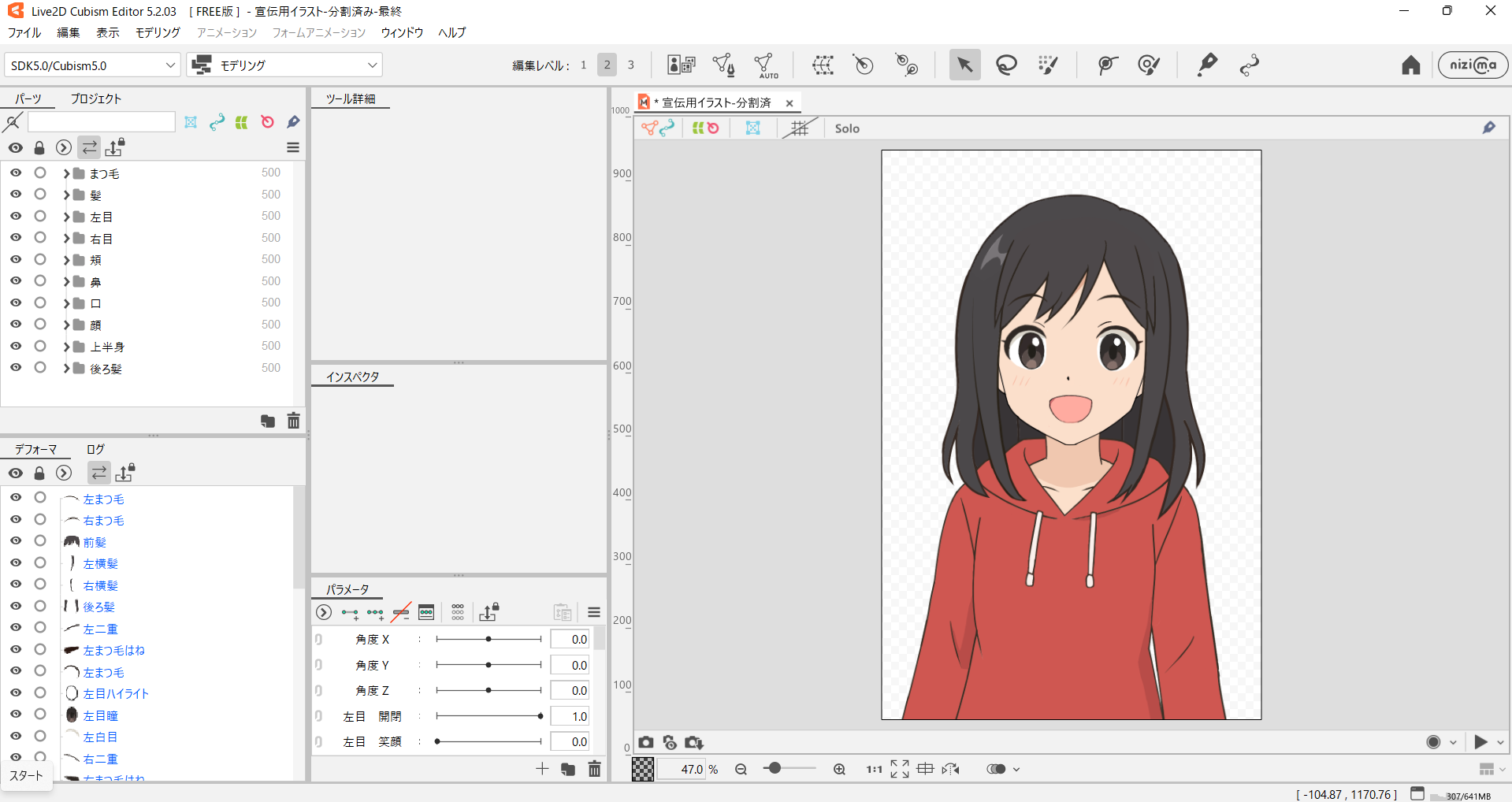Select the lasso selection tool

click(1006, 65)
